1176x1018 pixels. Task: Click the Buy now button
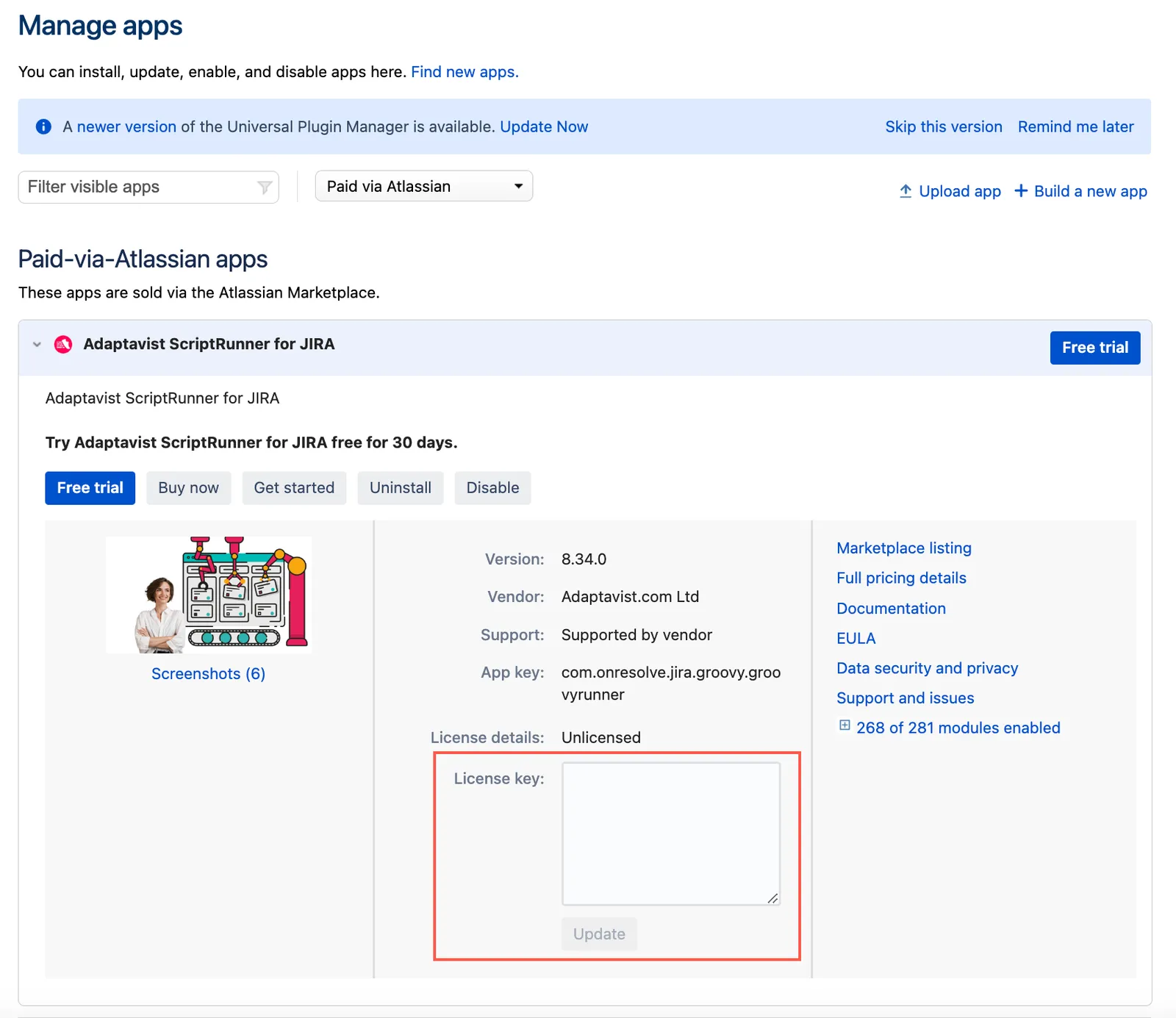pos(189,488)
